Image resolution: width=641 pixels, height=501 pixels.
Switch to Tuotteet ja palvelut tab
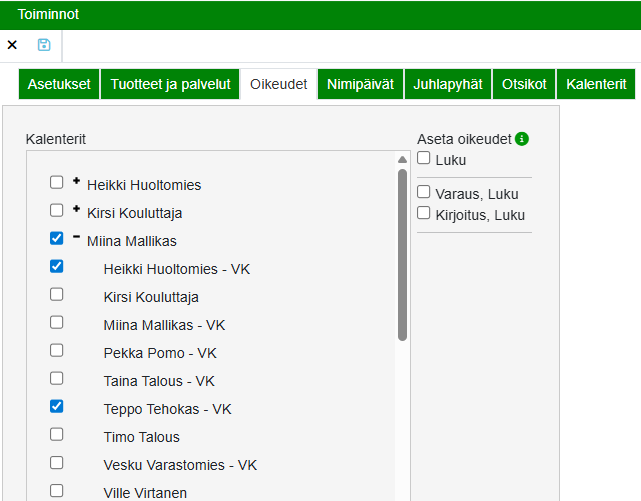point(170,84)
